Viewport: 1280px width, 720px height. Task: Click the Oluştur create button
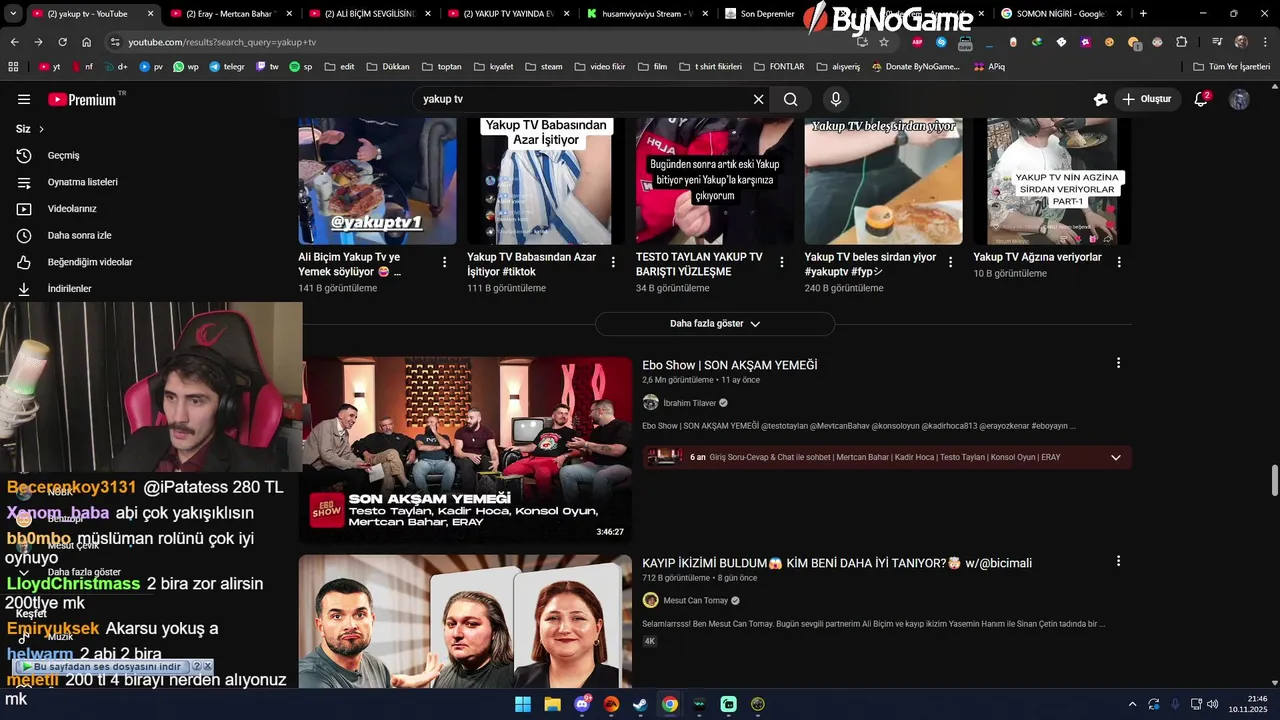pyautogui.click(x=1146, y=99)
